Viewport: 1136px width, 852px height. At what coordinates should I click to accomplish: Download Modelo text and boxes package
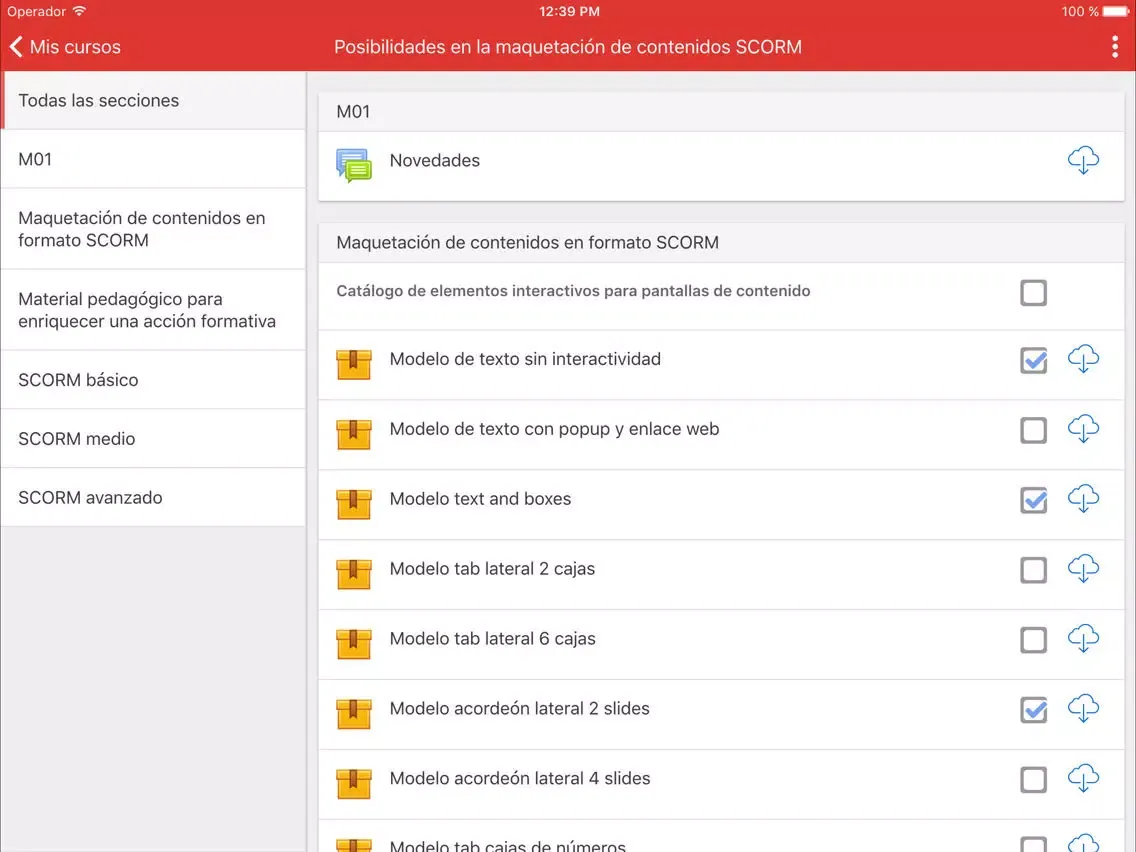pyautogui.click(x=1083, y=499)
